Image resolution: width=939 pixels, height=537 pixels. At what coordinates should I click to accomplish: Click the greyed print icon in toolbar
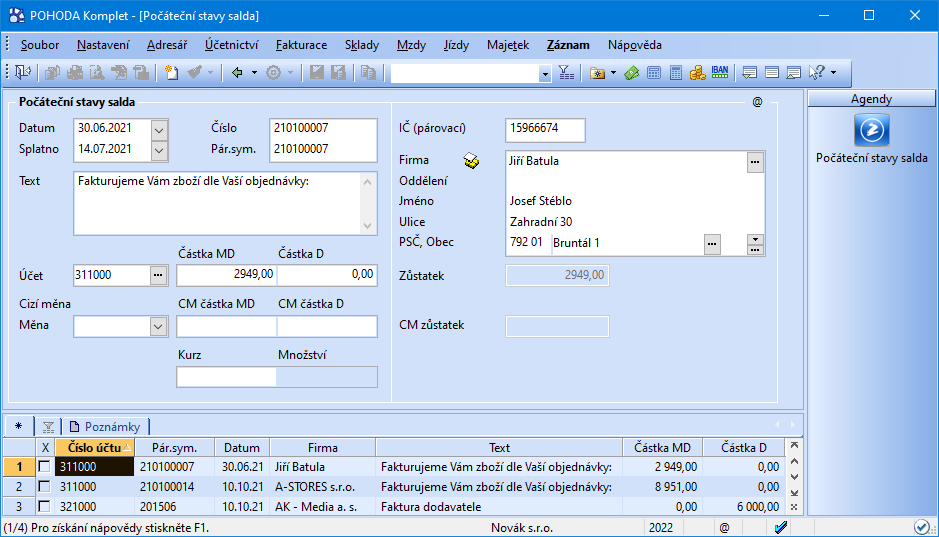(74, 73)
